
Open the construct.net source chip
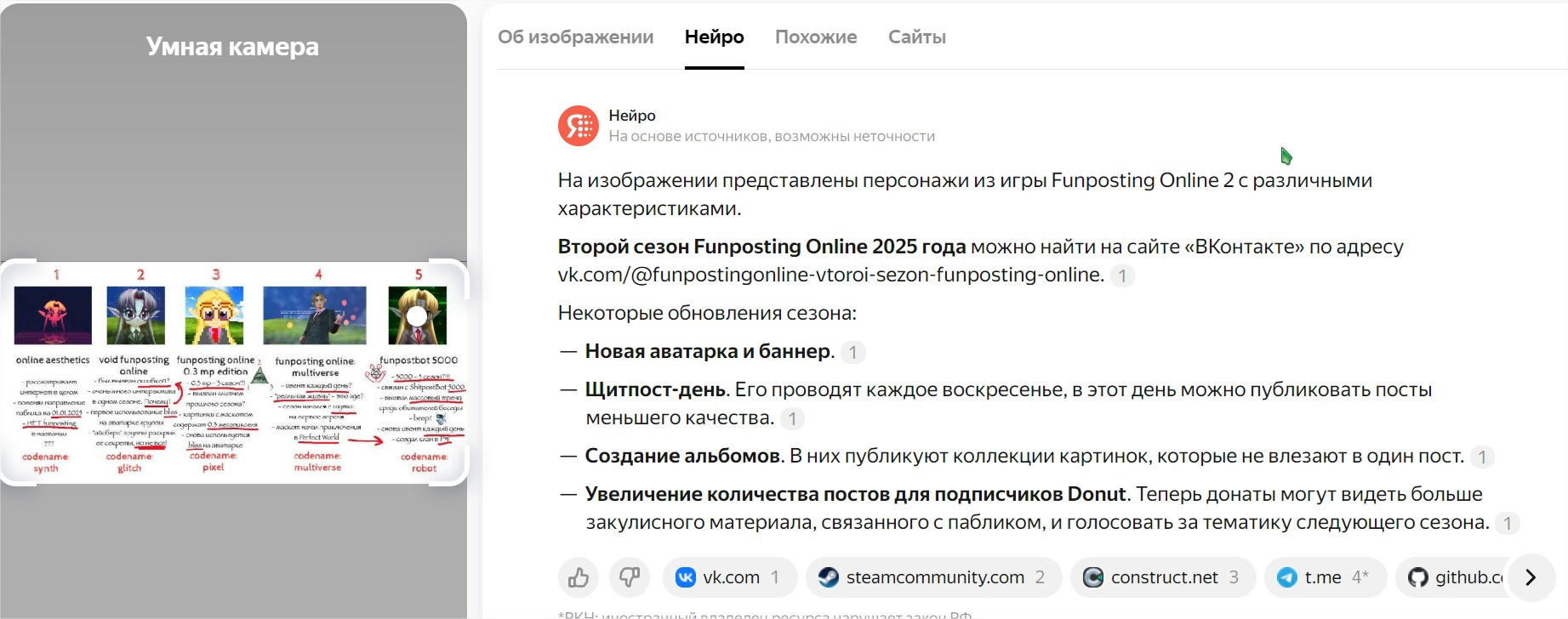(1162, 577)
